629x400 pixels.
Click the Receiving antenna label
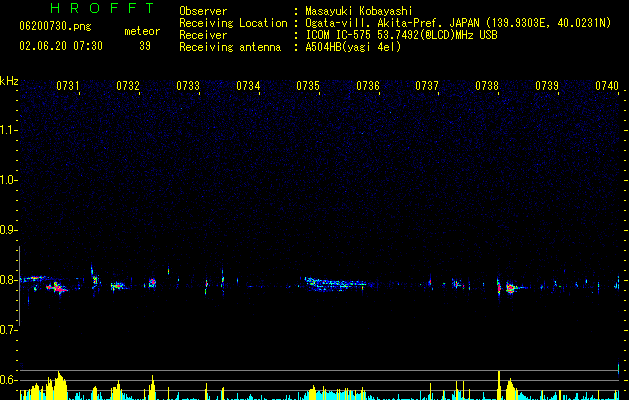pos(230,47)
